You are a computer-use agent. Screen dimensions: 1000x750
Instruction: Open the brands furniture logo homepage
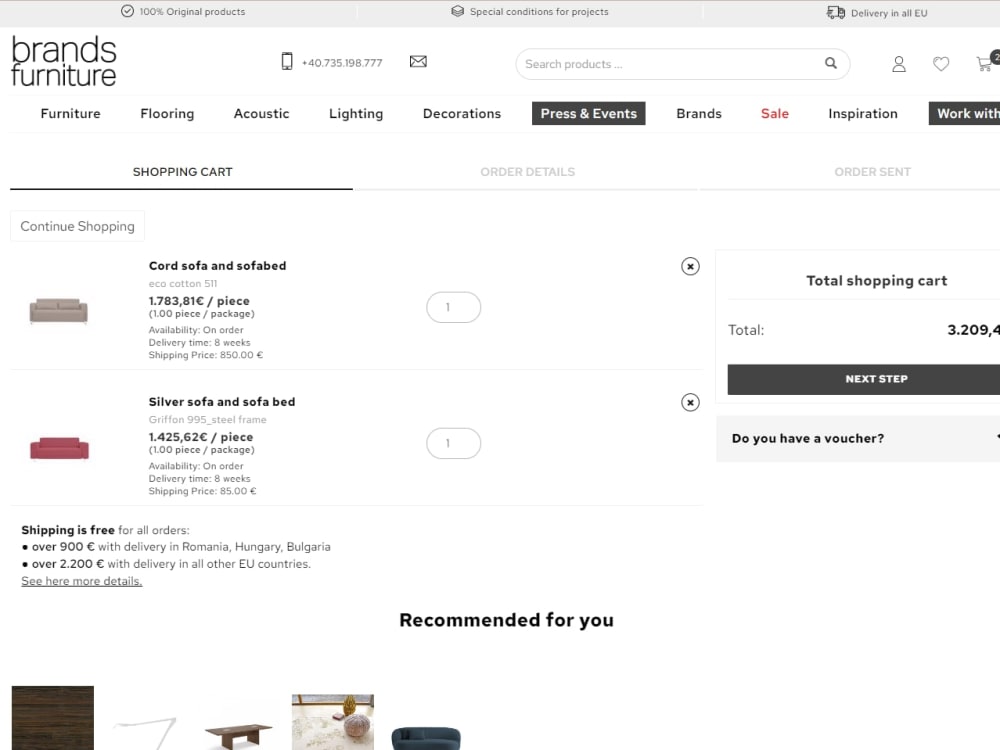tap(64, 61)
